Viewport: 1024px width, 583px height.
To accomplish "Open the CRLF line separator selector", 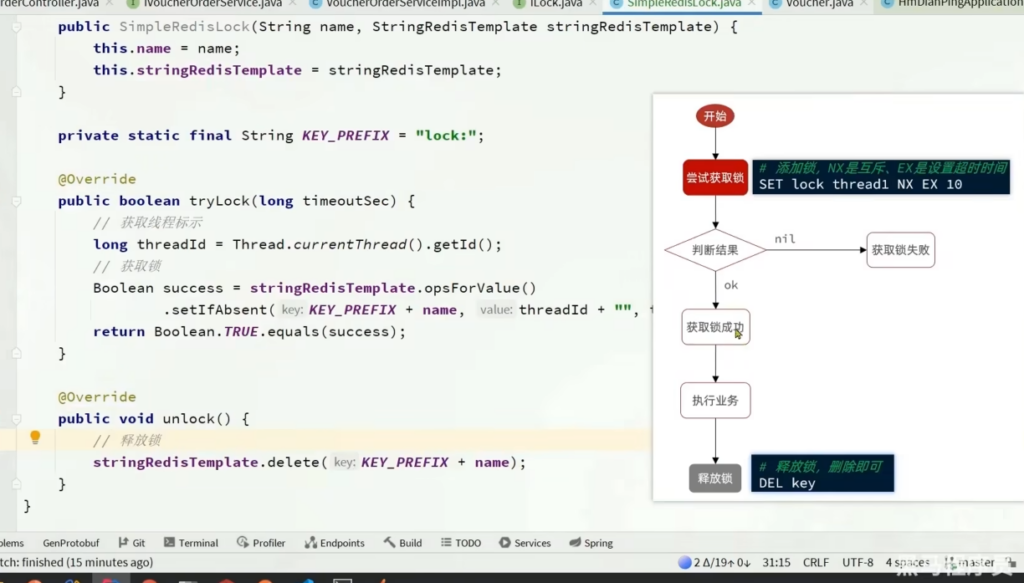I will pos(815,563).
